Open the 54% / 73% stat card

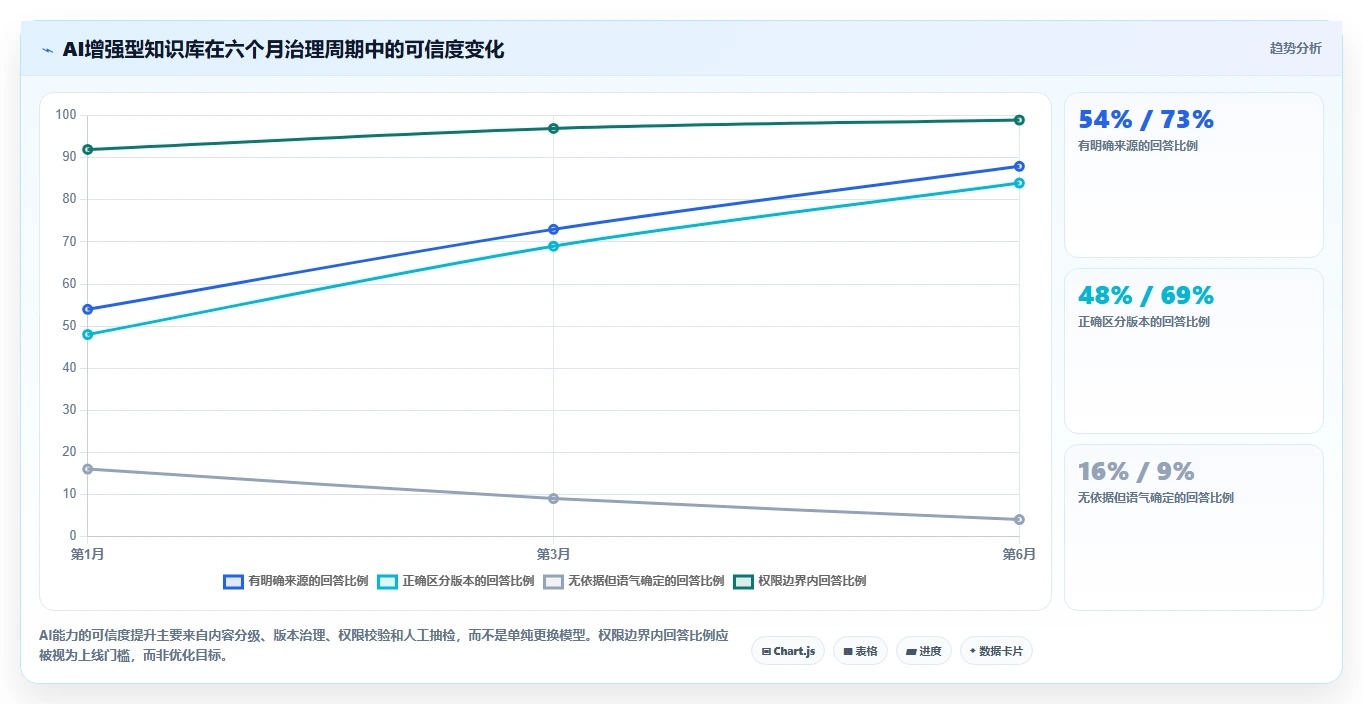1194,175
